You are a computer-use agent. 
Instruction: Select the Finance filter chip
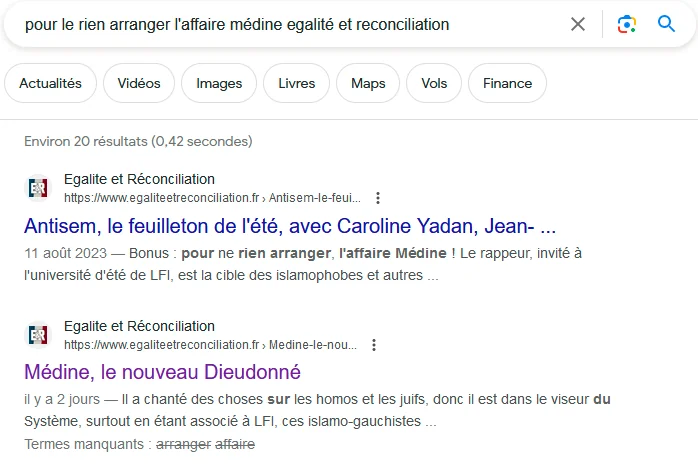(x=507, y=83)
